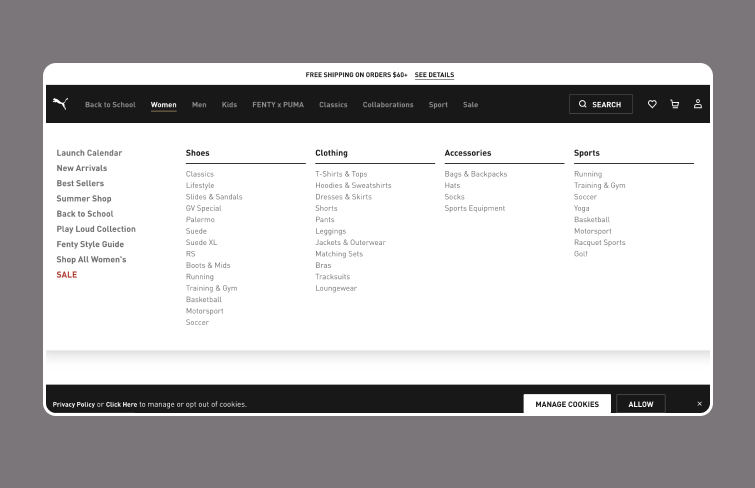Select Palermo shoes

point(200,220)
